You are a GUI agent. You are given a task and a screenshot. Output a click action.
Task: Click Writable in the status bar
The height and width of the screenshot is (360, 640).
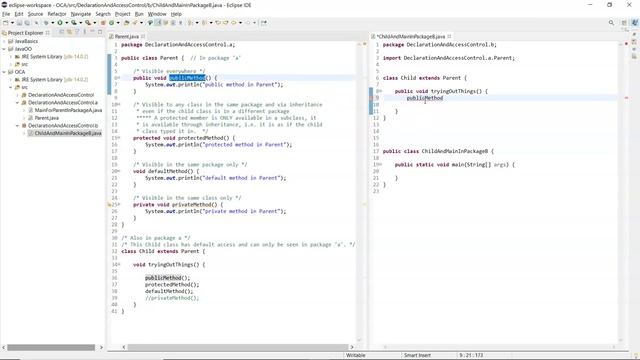tap(356, 355)
